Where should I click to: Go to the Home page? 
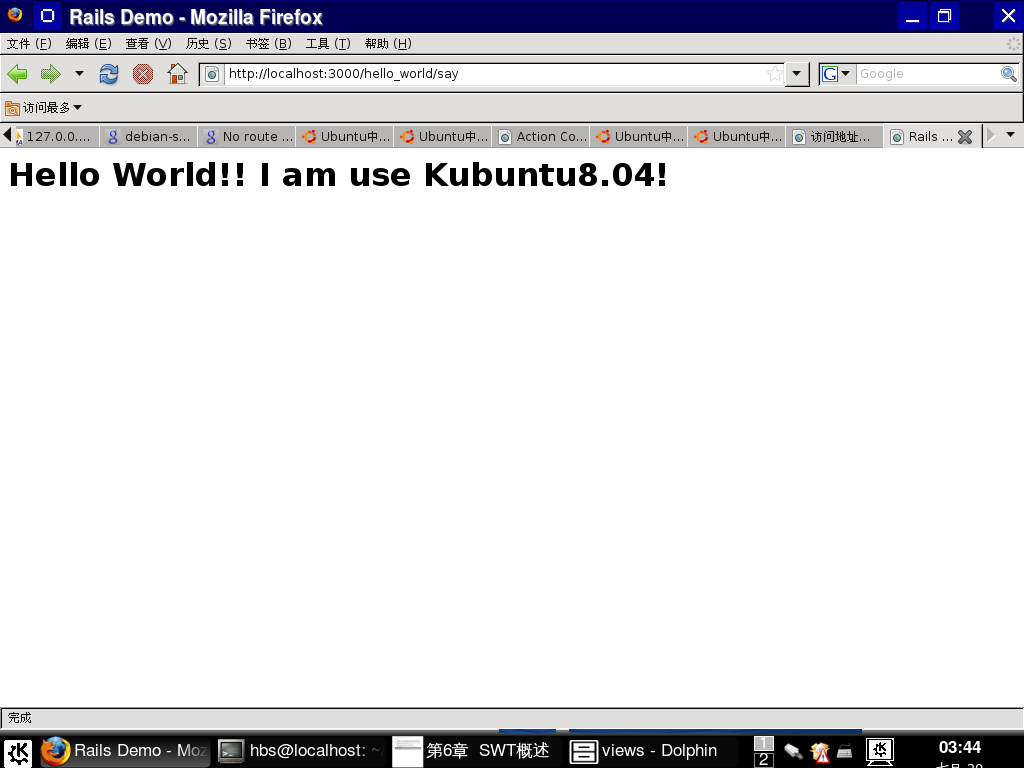tap(177, 74)
